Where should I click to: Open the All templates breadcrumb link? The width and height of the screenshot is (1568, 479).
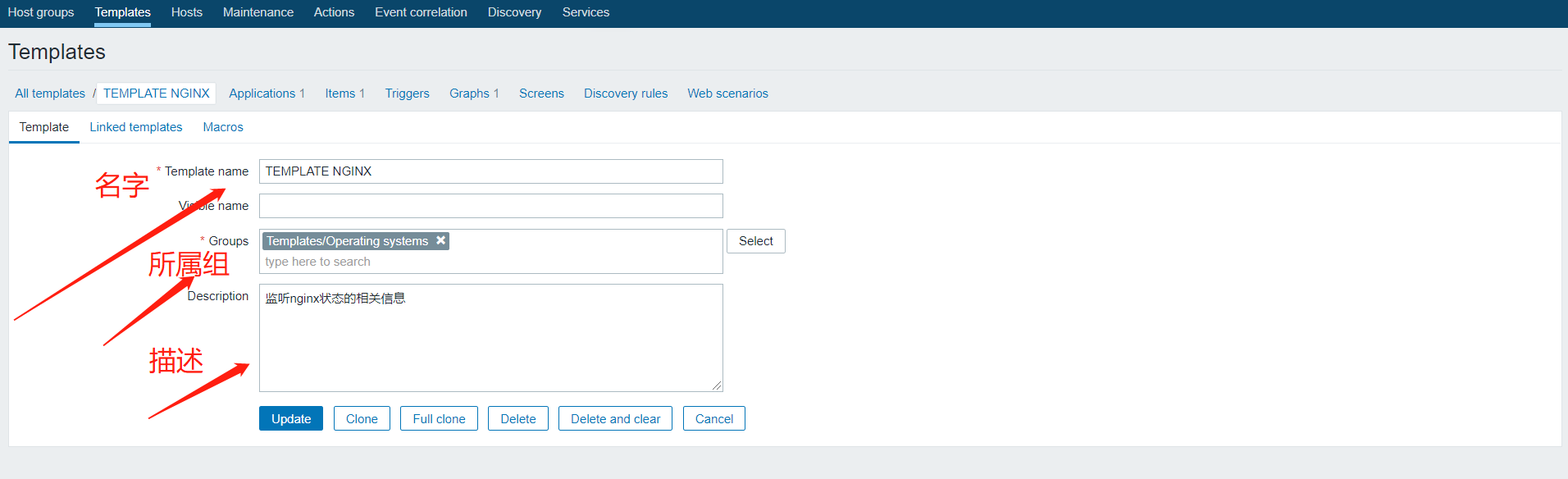[x=50, y=94]
